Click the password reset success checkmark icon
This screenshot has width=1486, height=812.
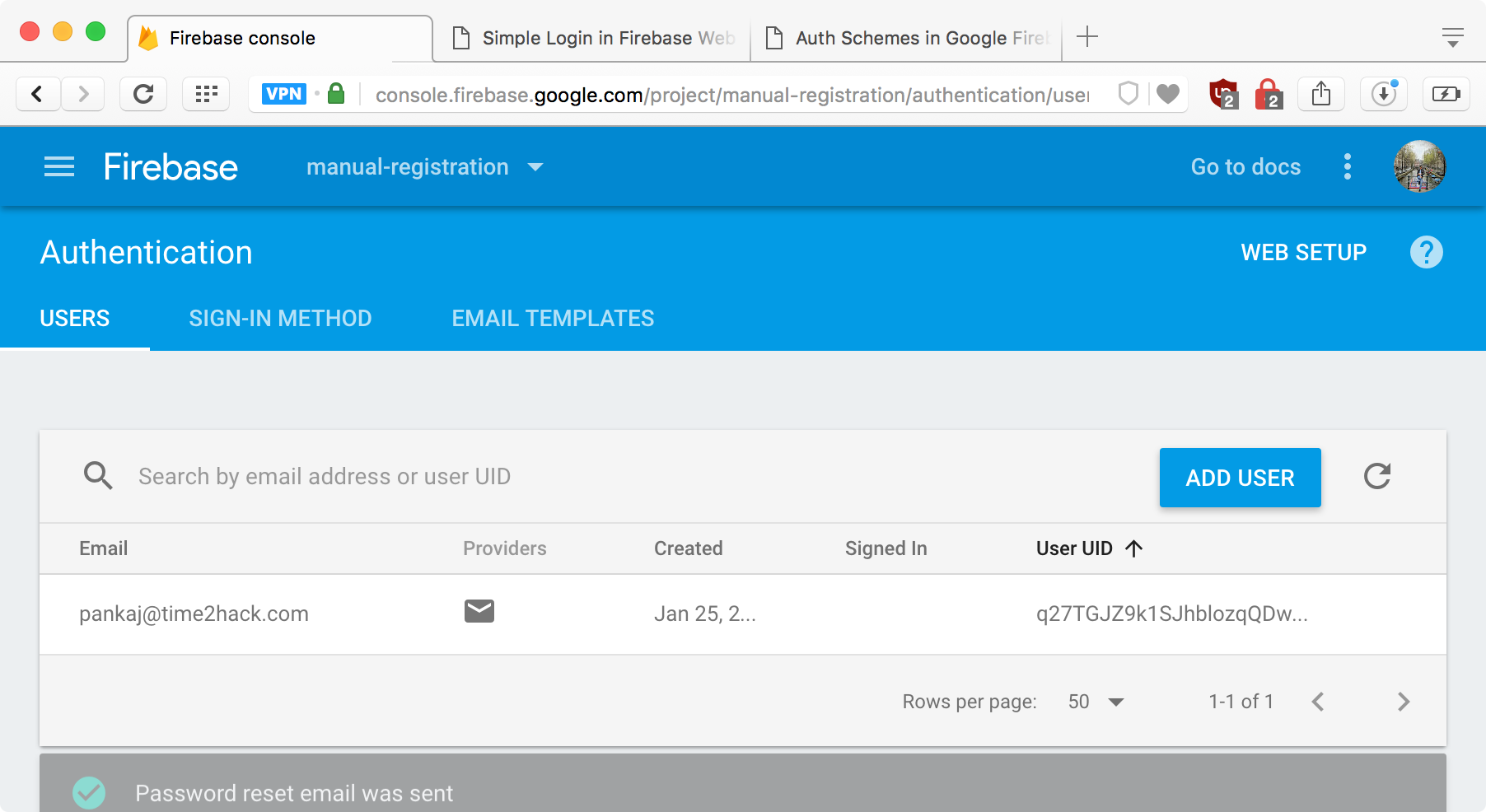(x=89, y=793)
